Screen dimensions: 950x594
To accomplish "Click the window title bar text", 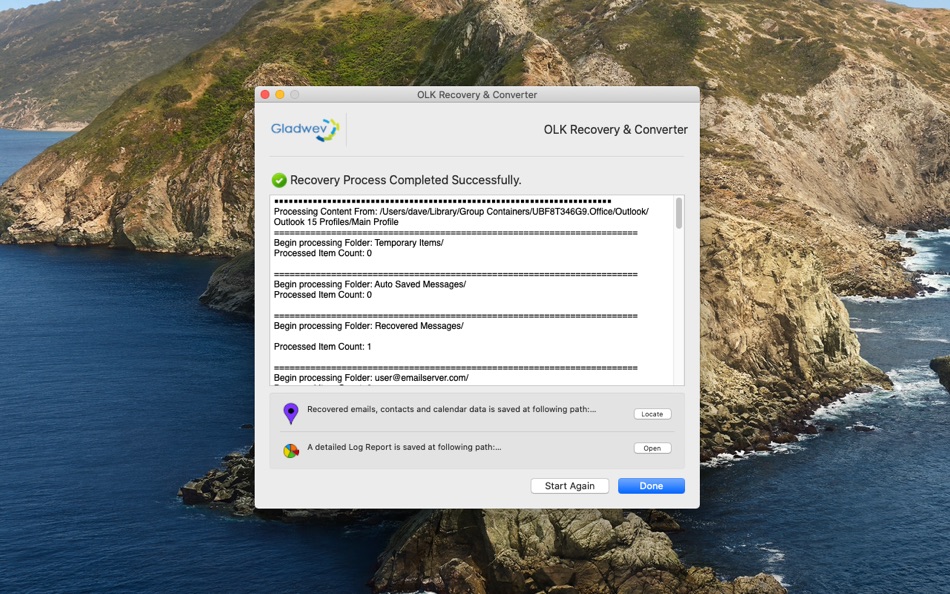I will pyautogui.click(x=477, y=95).
